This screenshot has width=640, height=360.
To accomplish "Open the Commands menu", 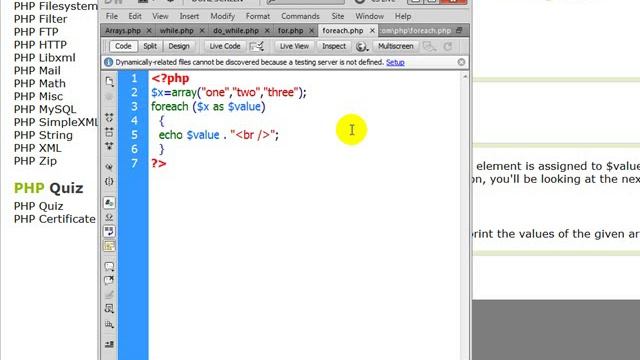I will 300,16.
